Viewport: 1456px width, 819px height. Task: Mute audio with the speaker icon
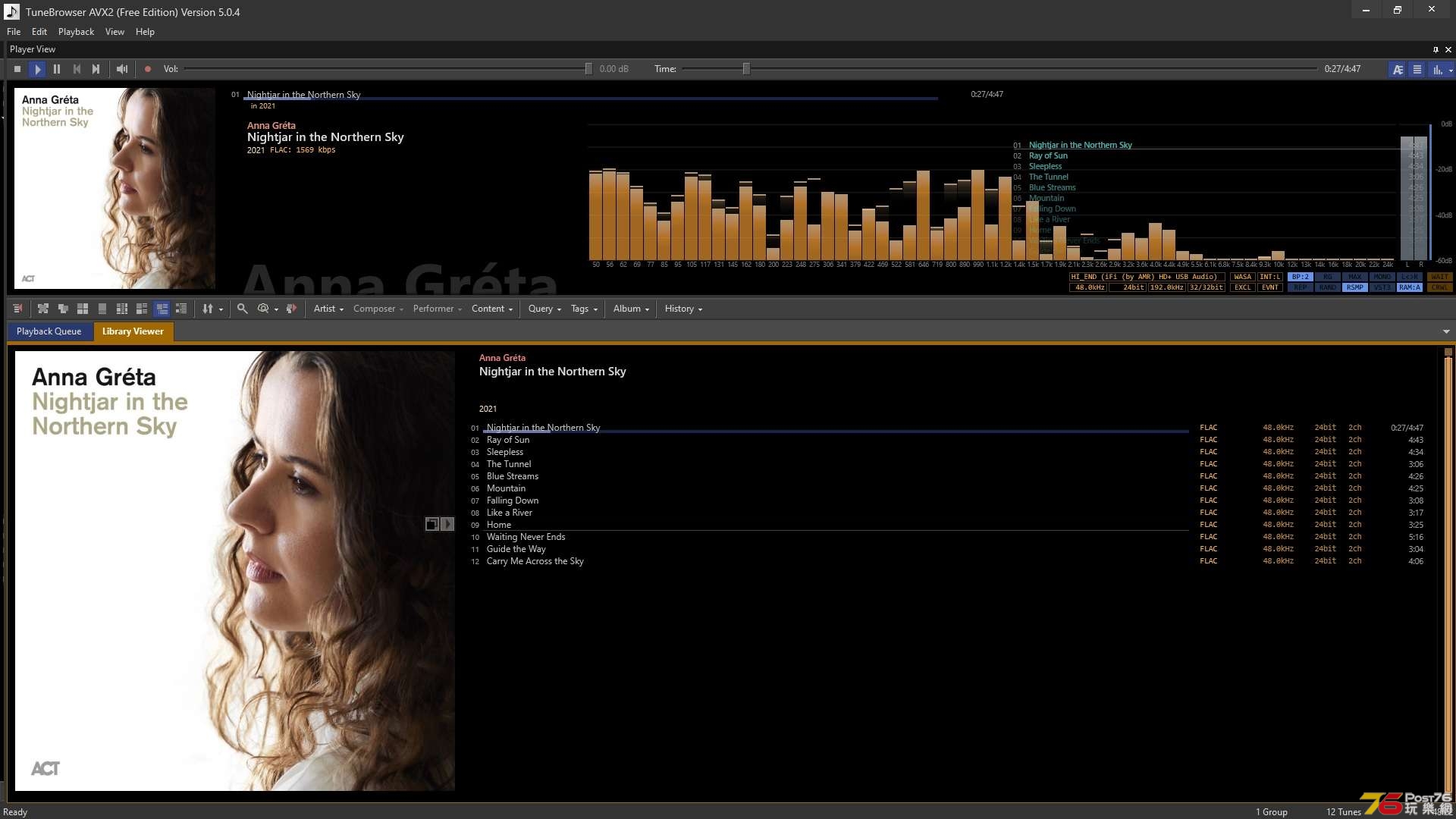(122, 69)
